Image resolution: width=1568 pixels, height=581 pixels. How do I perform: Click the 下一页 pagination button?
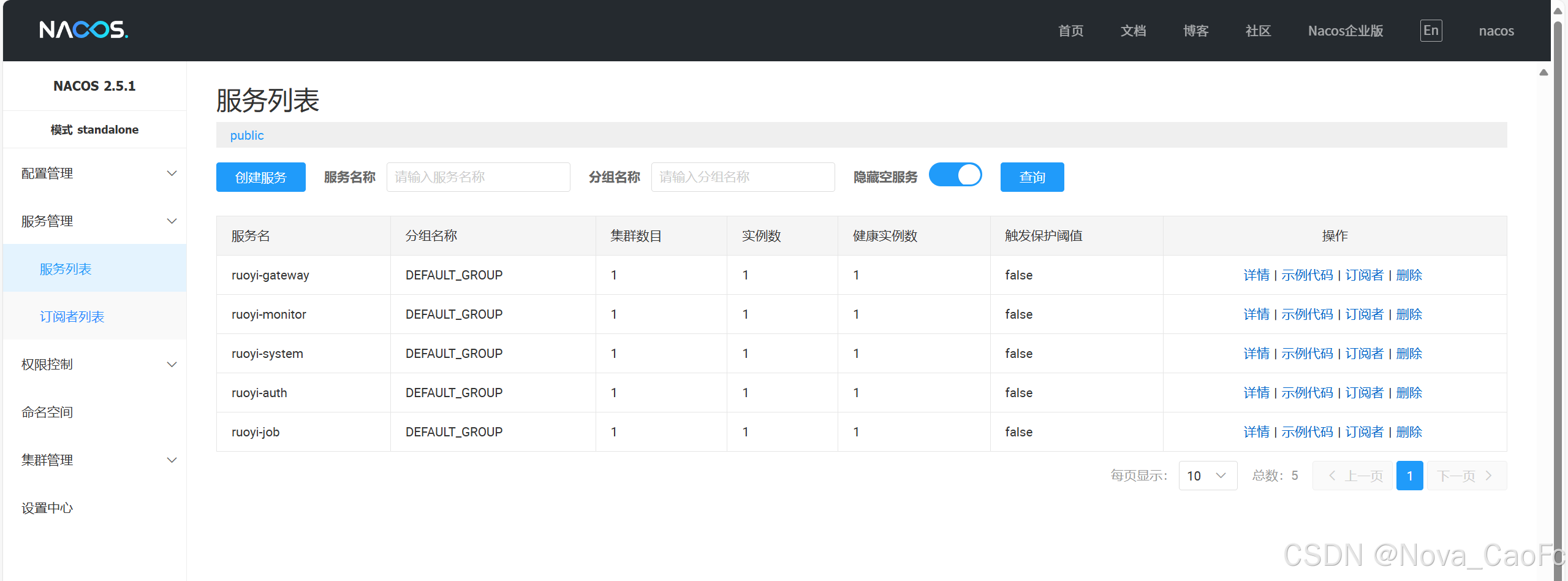pyautogui.click(x=1467, y=476)
